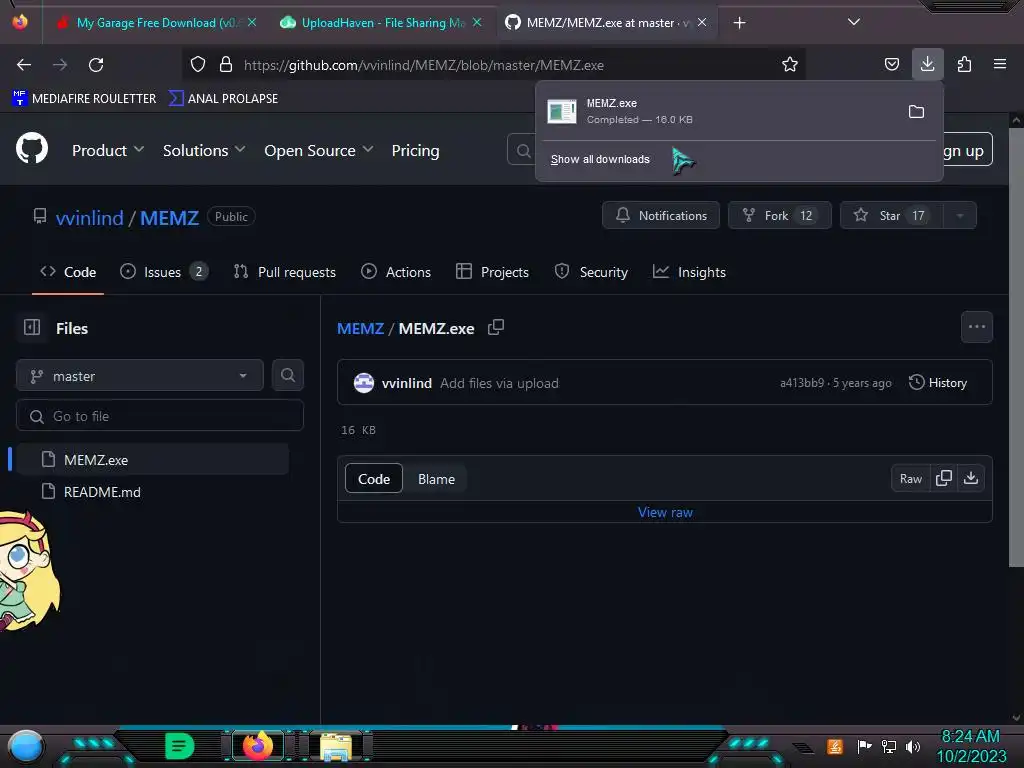Screen dimensions: 1024x768
Task: Open the network tray icon
Action: tap(889, 746)
